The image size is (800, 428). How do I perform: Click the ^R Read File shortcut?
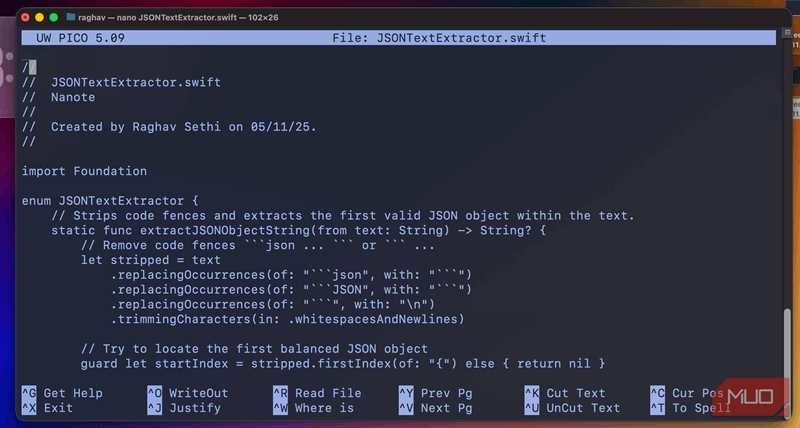coord(317,393)
